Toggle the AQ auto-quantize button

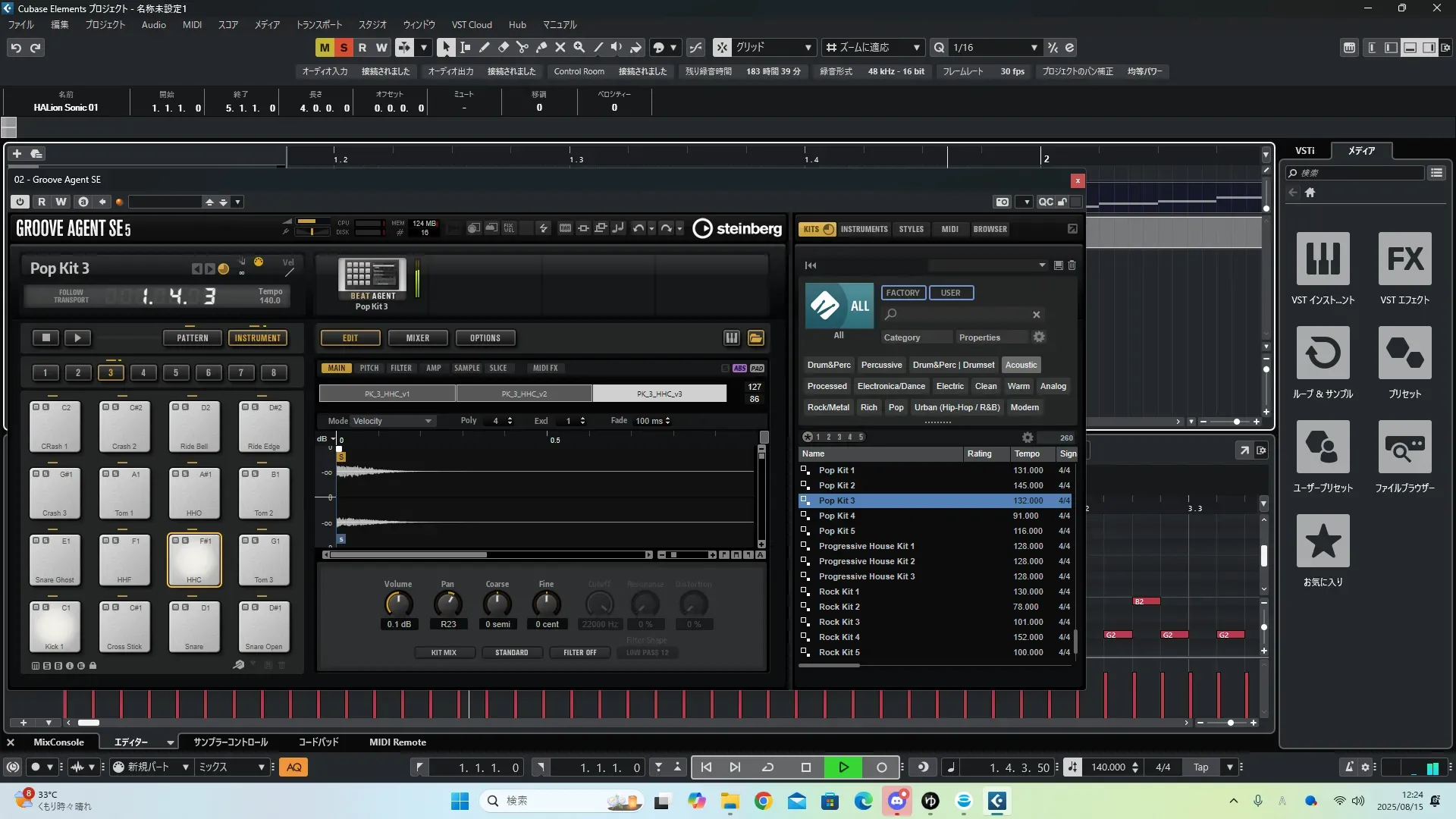tap(294, 767)
